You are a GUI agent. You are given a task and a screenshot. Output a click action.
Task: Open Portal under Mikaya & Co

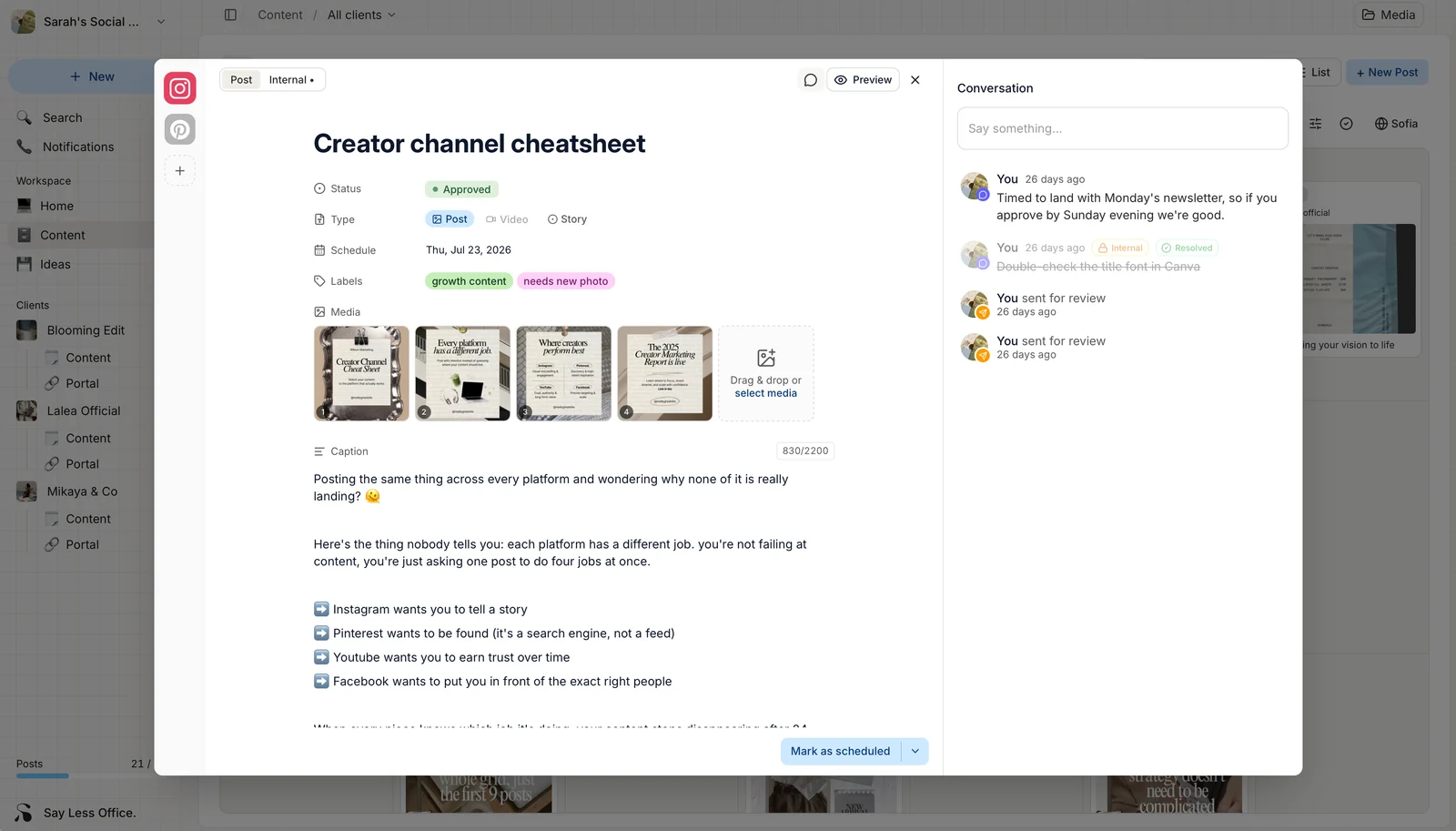tap(82, 544)
